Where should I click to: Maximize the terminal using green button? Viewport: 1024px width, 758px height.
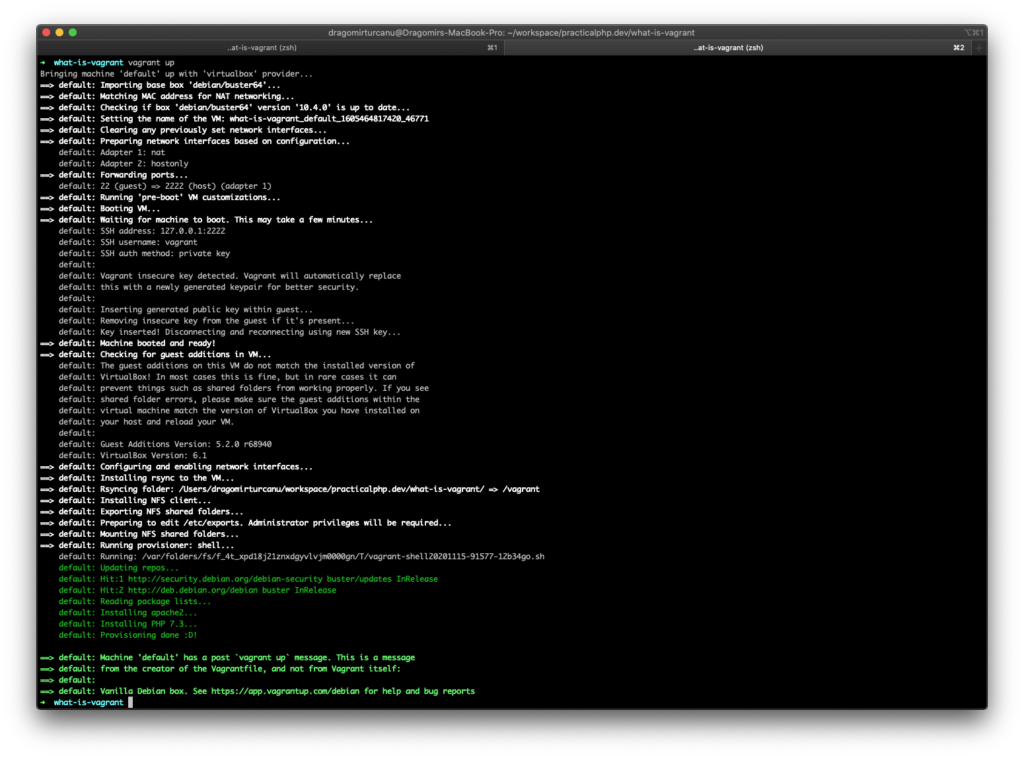pos(73,33)
